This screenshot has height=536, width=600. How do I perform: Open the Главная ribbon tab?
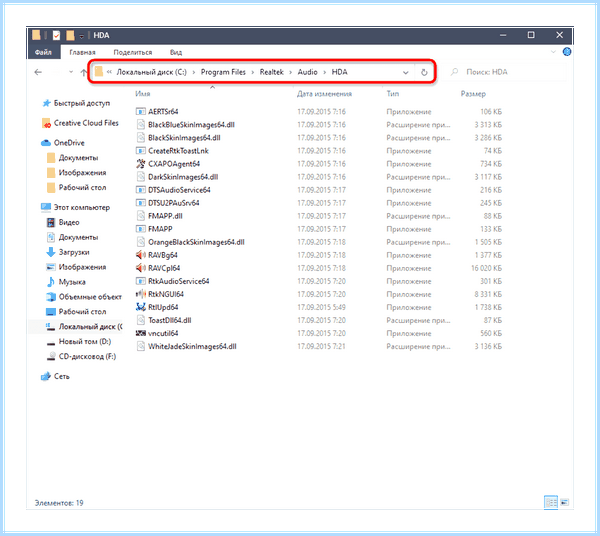coord(82,52)
